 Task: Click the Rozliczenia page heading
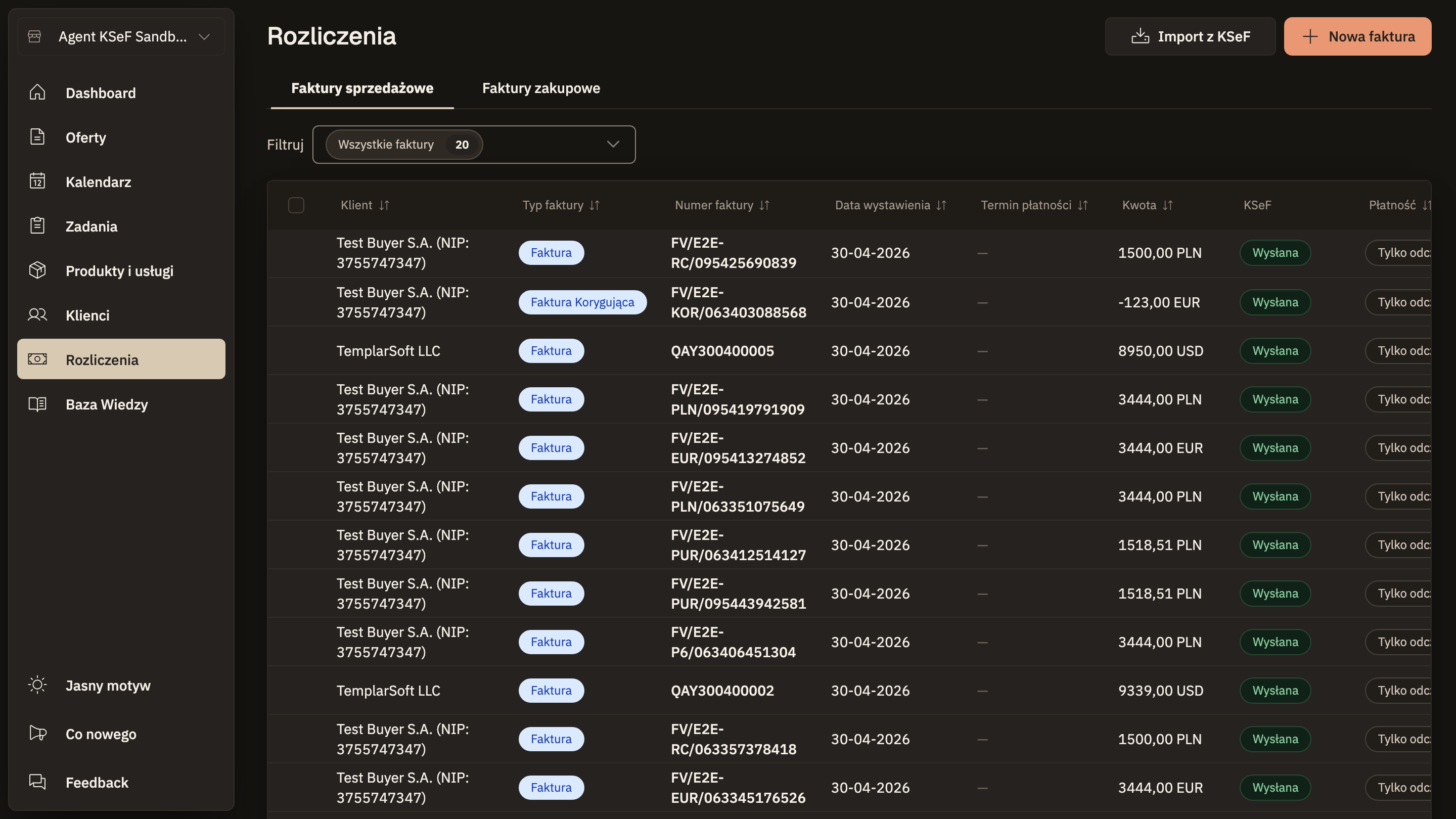(x=331, y=36)
